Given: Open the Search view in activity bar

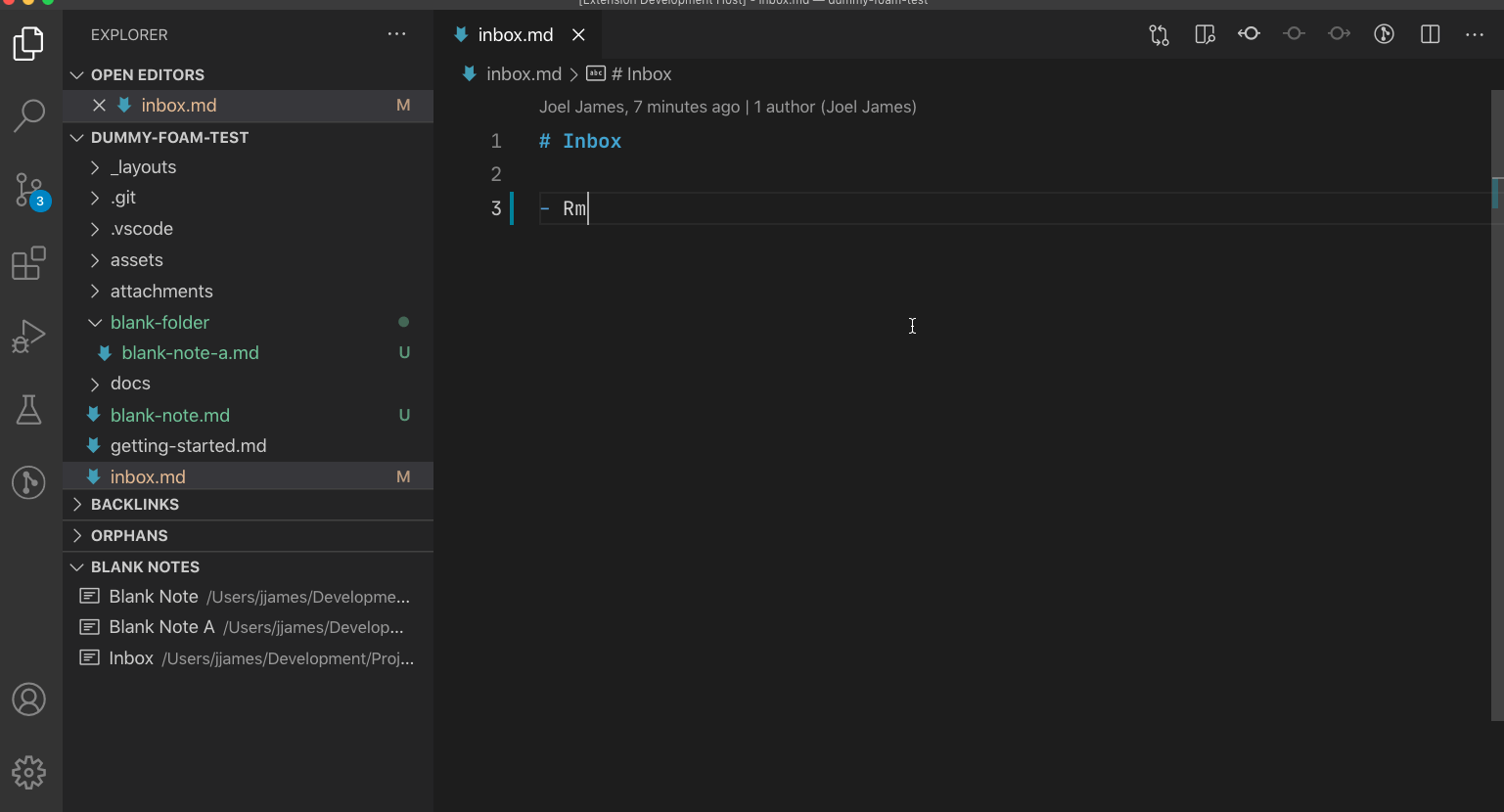Looking at the screenshot, I should pos(29,115).
